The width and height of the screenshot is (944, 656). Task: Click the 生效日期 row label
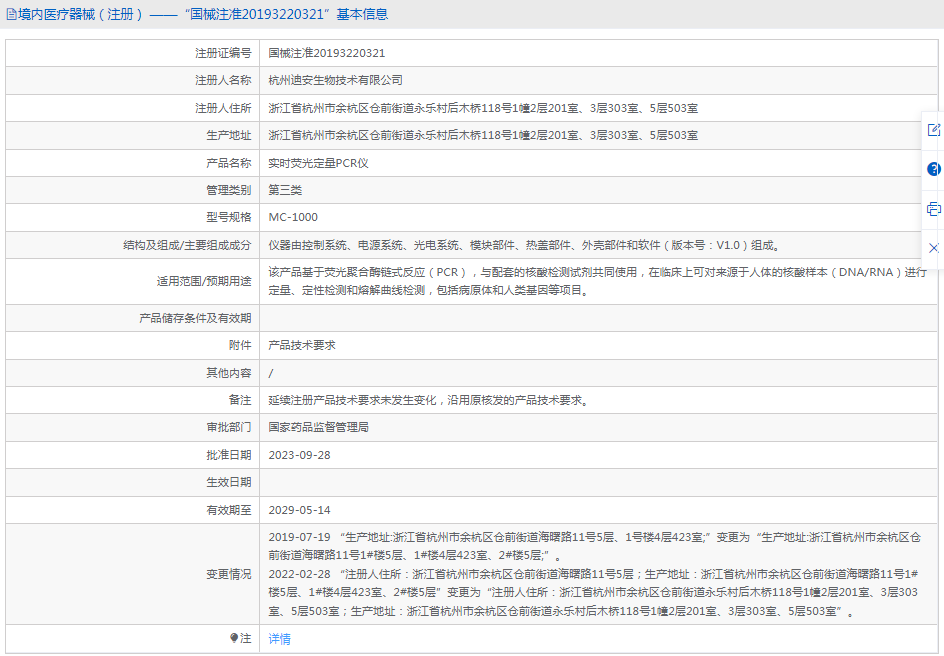[229, 482]
